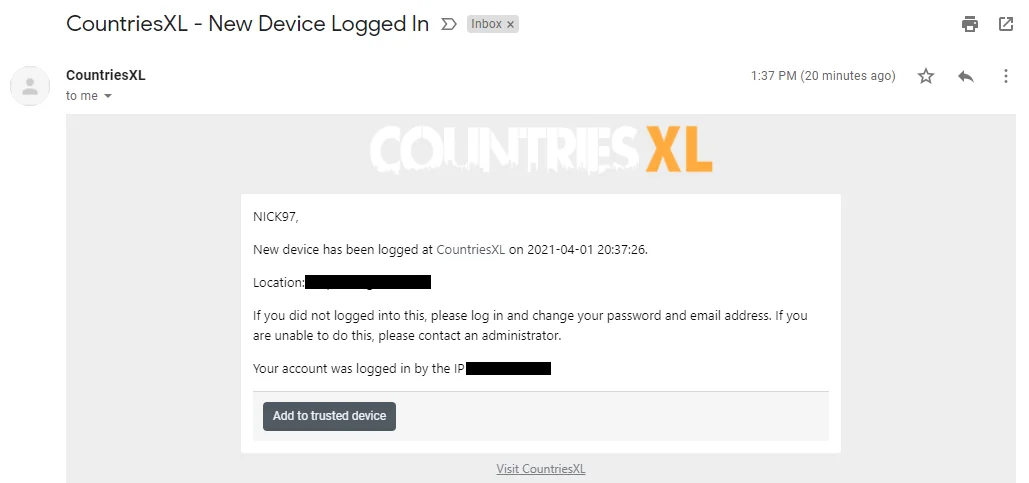Follow the Visit CountriesXL link
Image resolution: width=1029 pixels, height=483 pixels.
click(540, 469)
